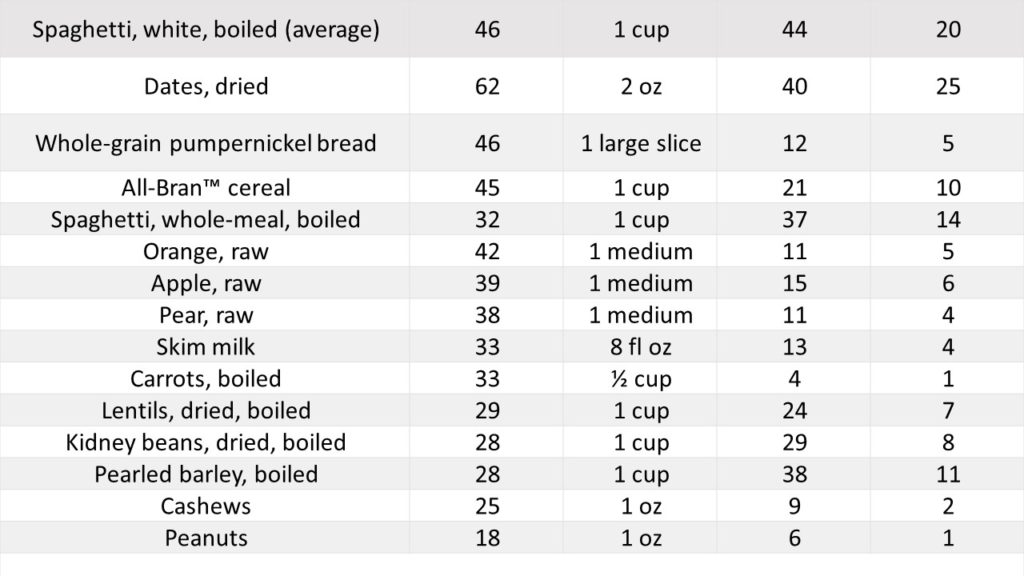The width and height of the screenshot is (1024, 576).
Task: Click the '½ cup' serving size cell
Action: point(641,379)
